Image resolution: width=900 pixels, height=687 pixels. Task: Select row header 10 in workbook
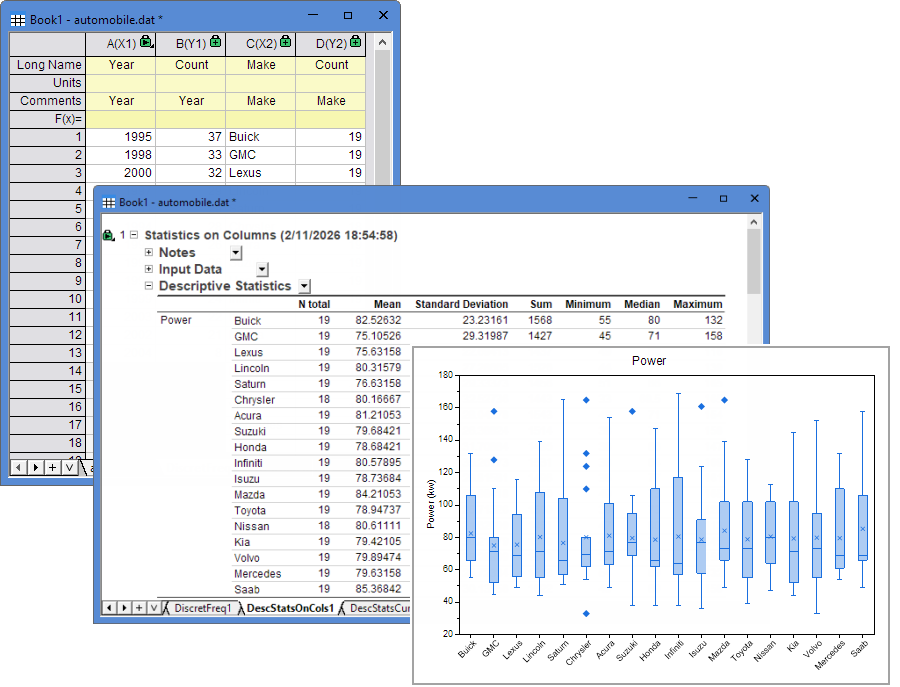point(48,298)
